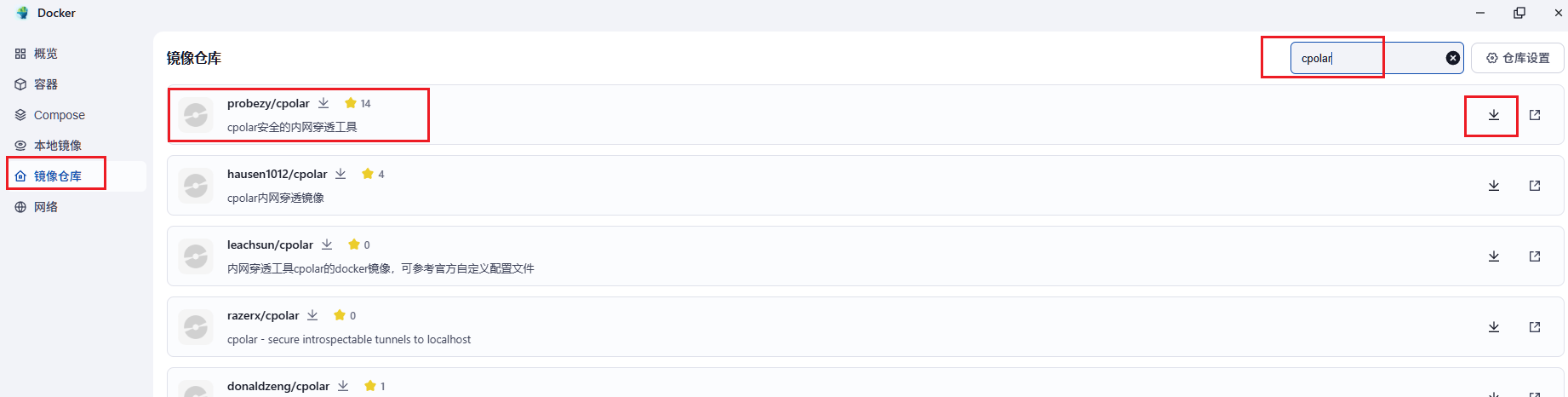The width and height of the screenshot is (1568, 397).
Task: Select 镜像仓库 in the sidebar
Action: [57, 176]
